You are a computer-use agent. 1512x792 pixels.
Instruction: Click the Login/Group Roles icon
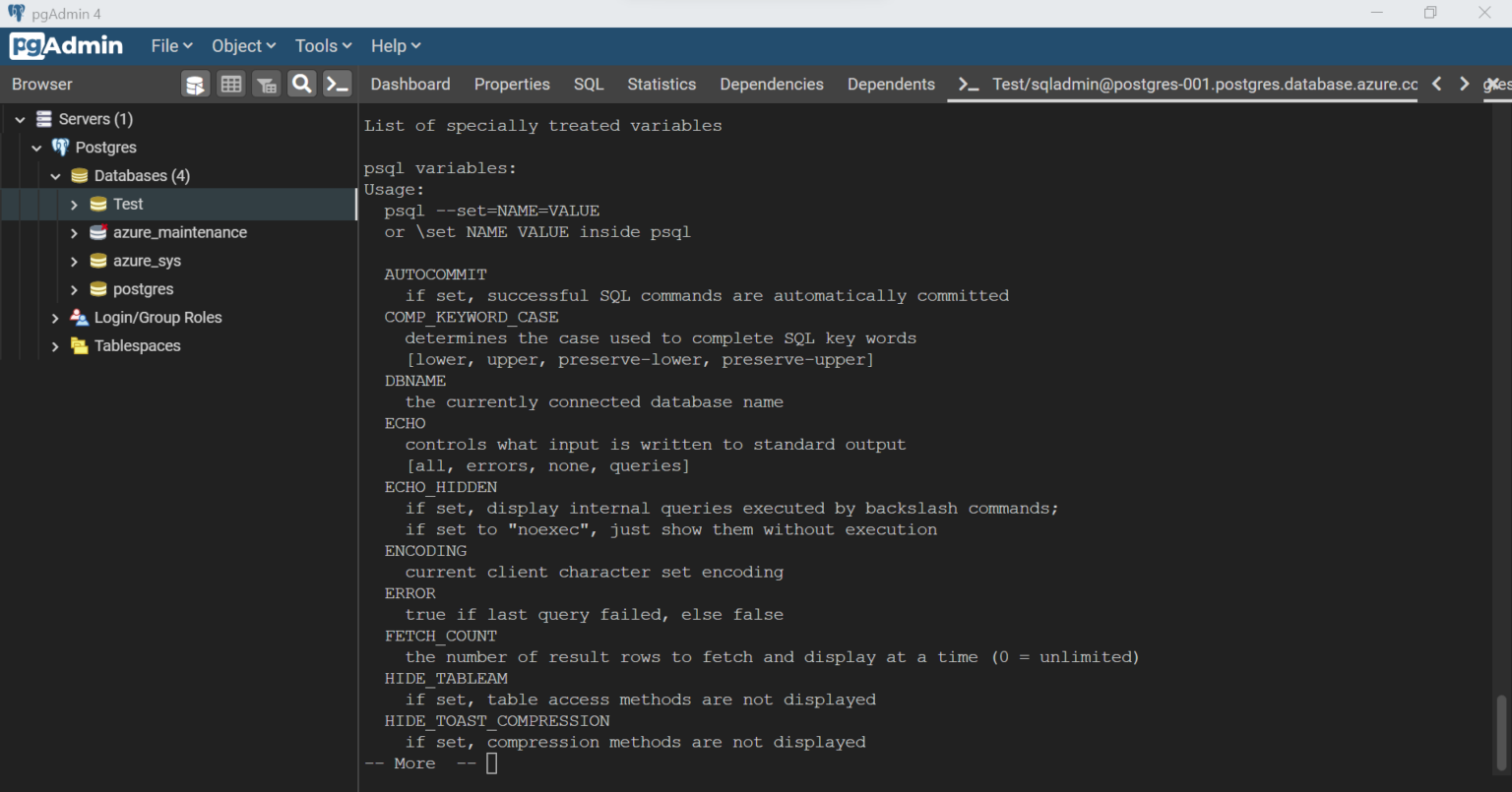[x=79, y=317]
